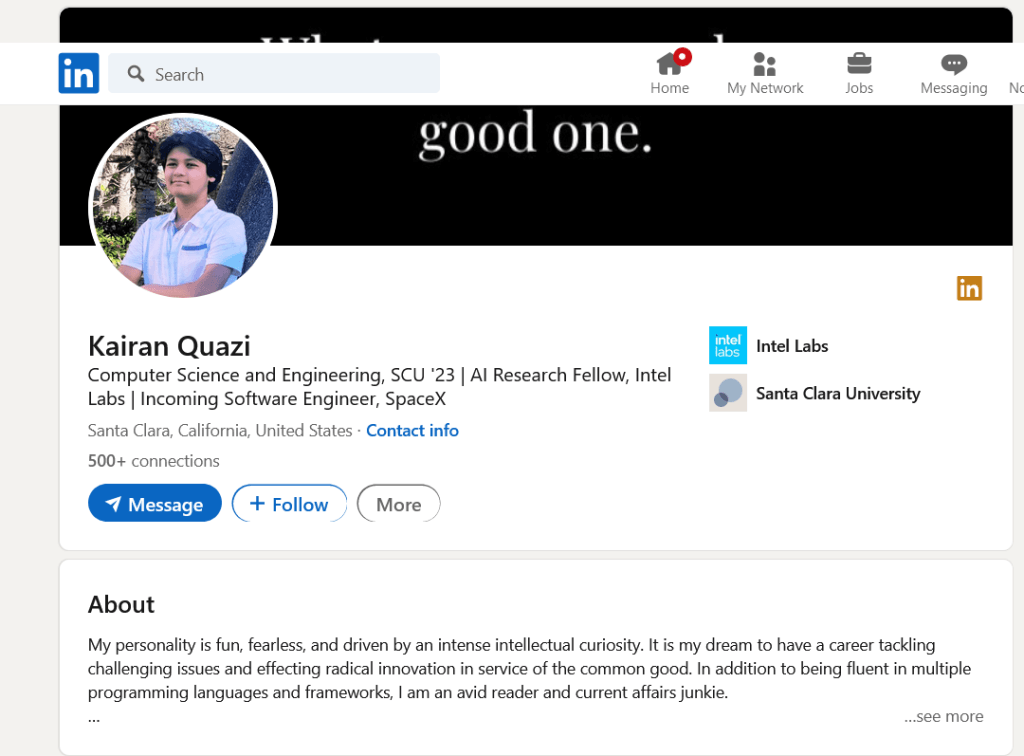The height and width of the screenshot is (756, 1024).
Task: Click the Follow button
Action: pyautogui.click(x=289, y=503)
